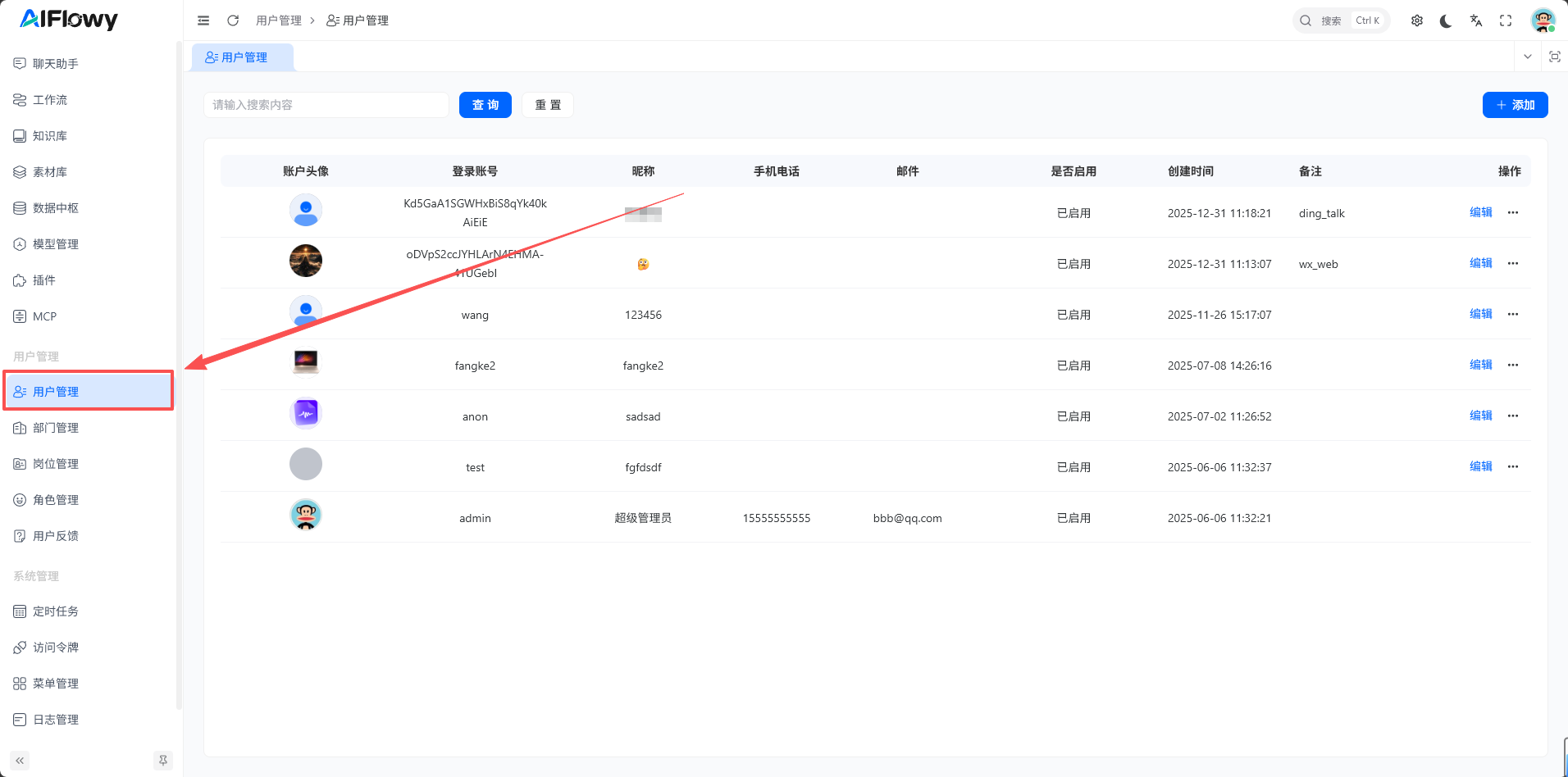Image resolution: width=1568 pixels, height=777 pixels.
Task: Switch to dark mode with moon icon
Action: click(x=1446, y=20)
